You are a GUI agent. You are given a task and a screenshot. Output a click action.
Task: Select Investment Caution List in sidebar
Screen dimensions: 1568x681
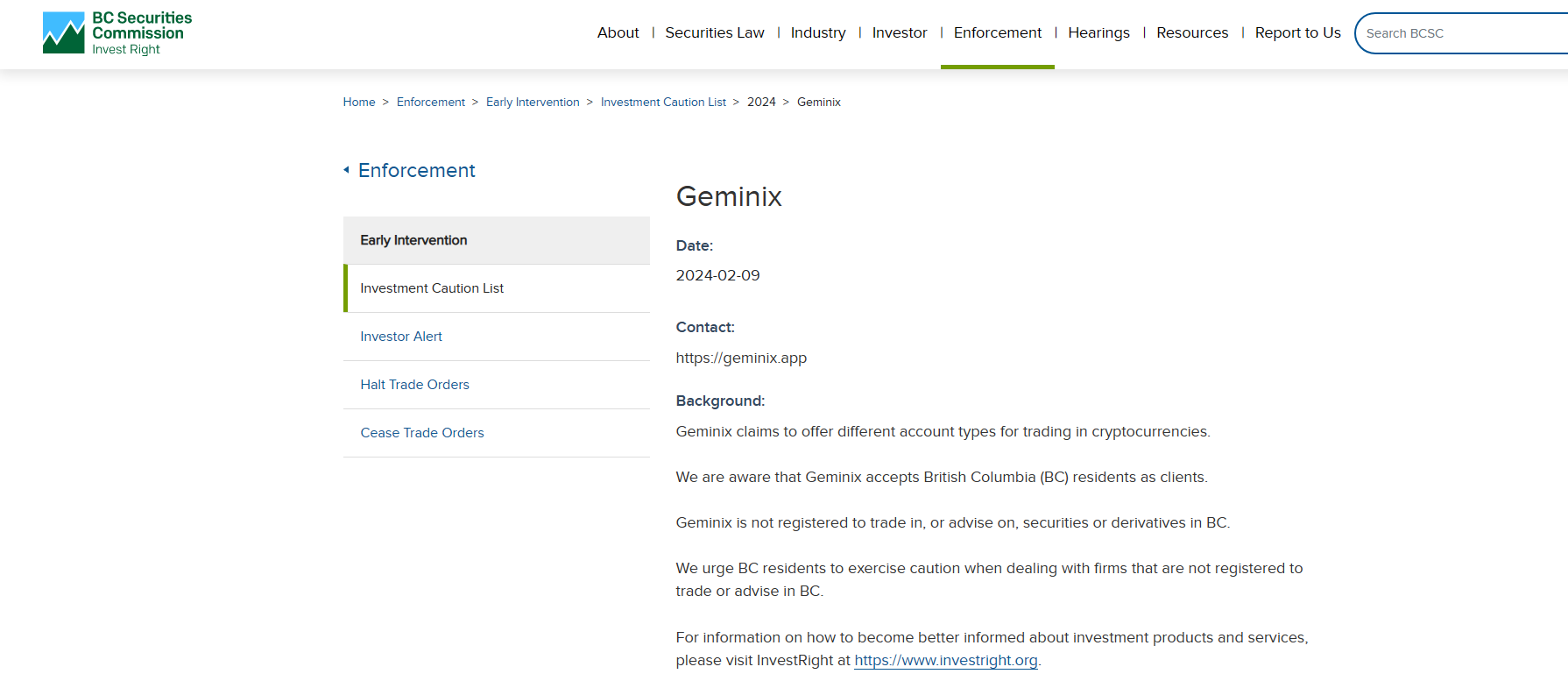tap(497, 288)
